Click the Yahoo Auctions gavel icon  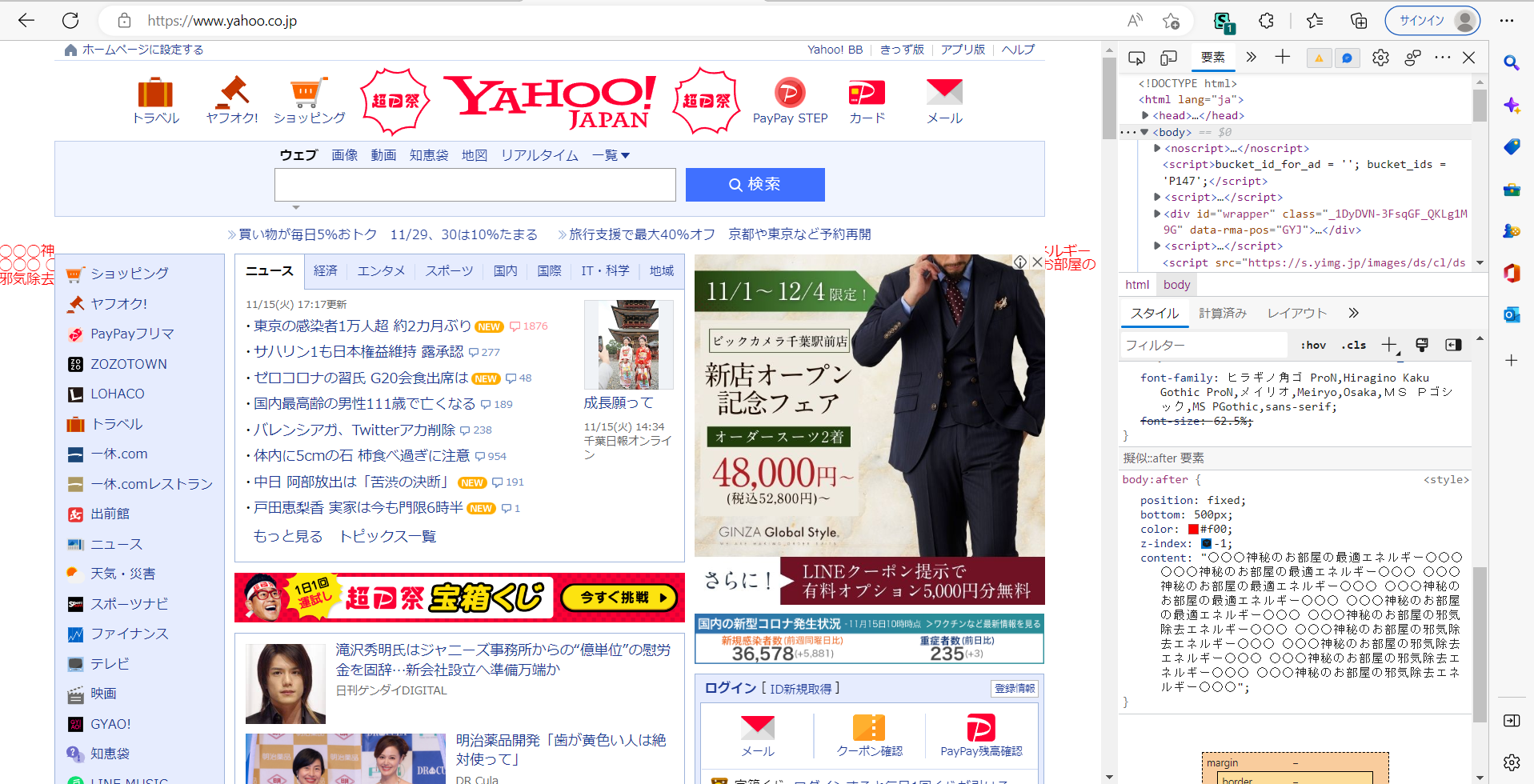point(232,93)
